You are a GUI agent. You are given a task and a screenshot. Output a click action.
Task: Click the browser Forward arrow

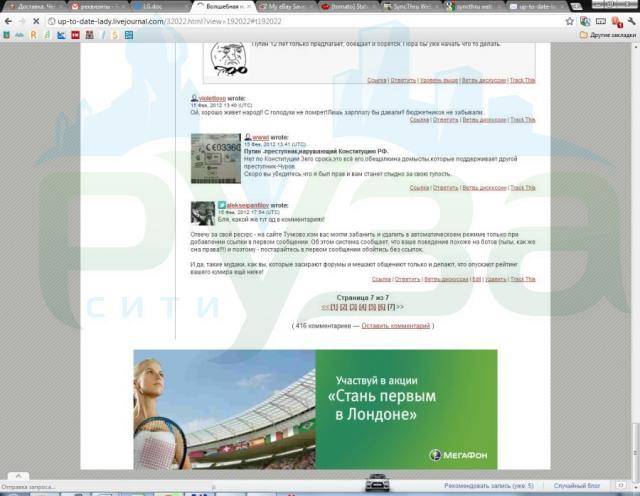tap(22, 21)
